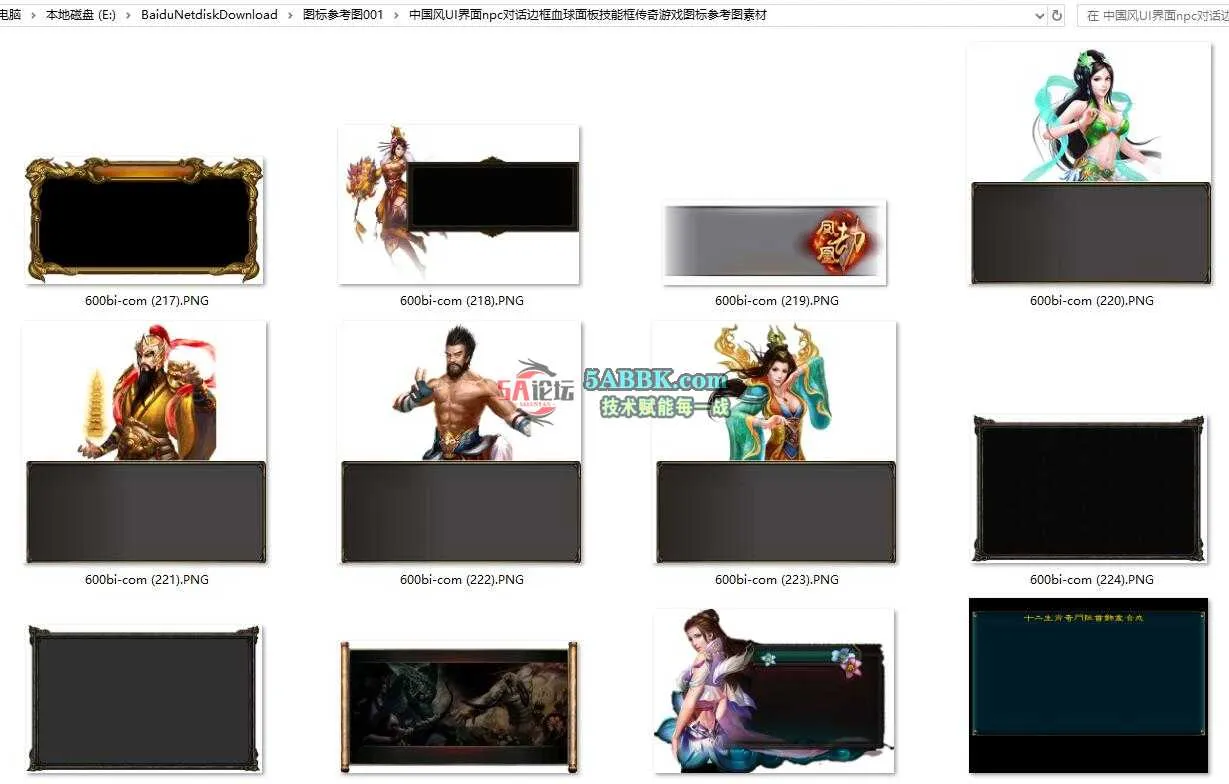Select the 600bi-com (222).PNG thumbnail
Viewport: 1229px width, 784px height.
click(459, 443)
